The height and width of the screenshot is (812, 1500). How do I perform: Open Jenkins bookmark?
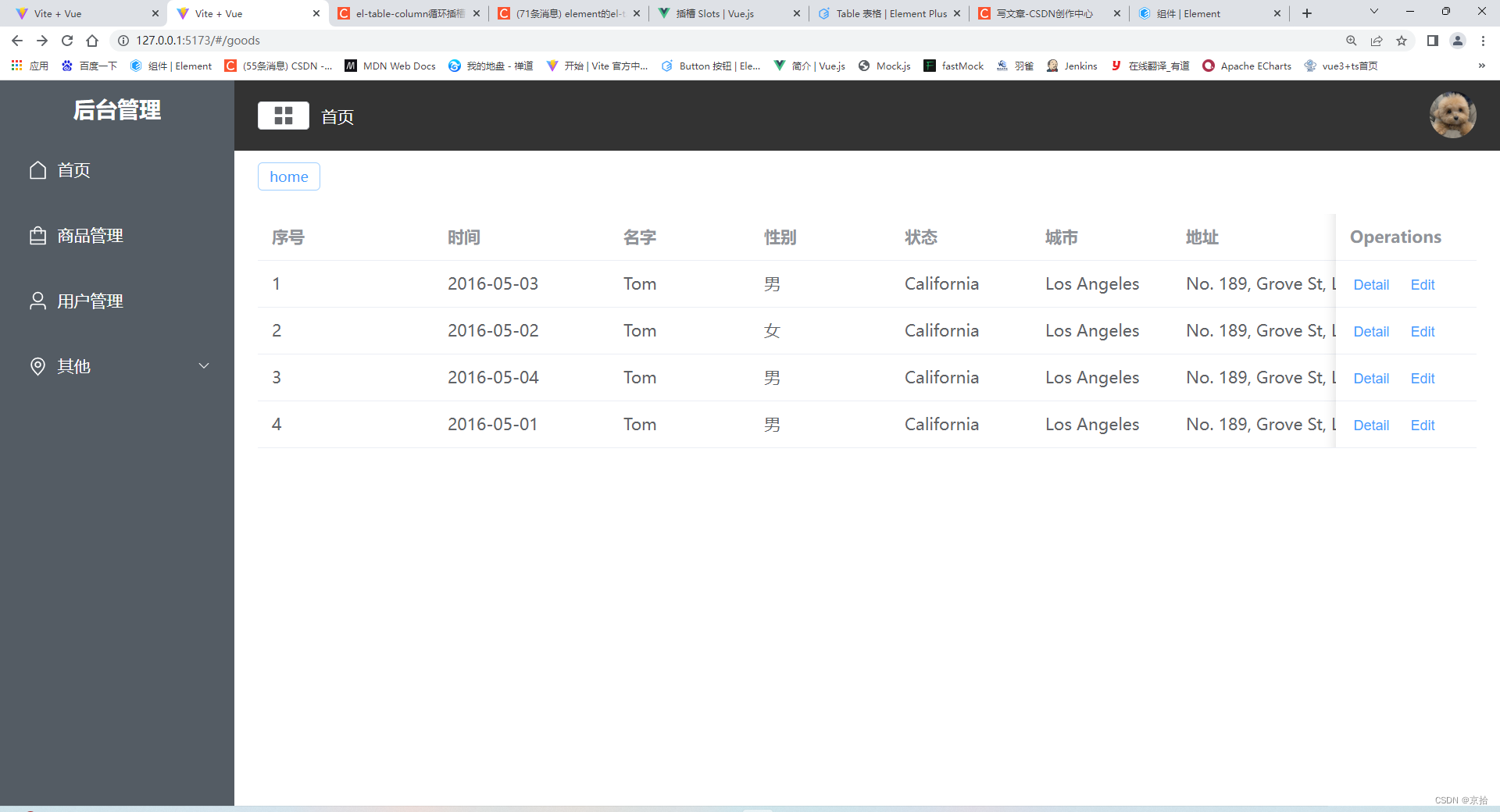point(1072,66)
